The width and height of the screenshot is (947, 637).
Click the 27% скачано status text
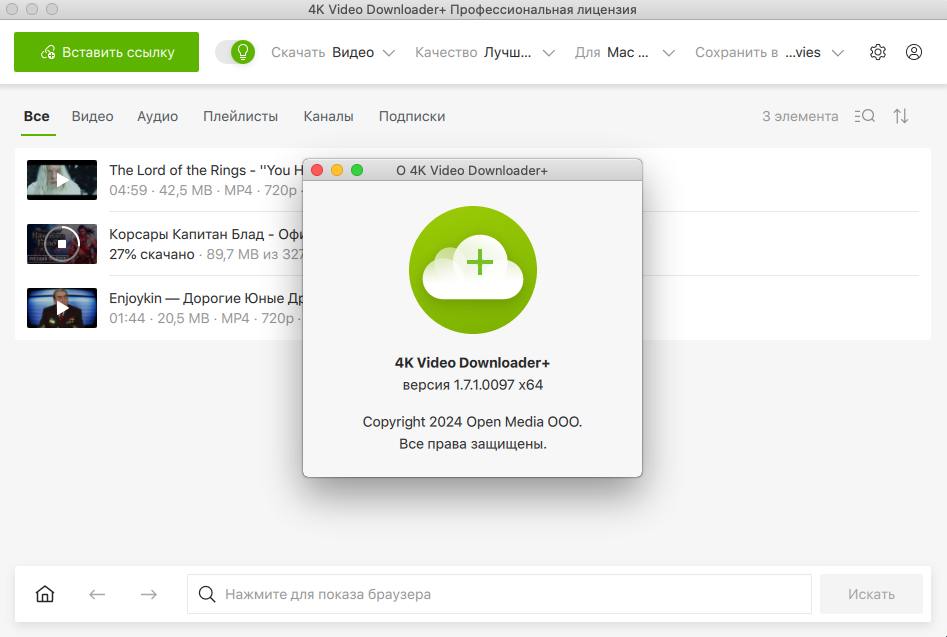coord(152,254)
